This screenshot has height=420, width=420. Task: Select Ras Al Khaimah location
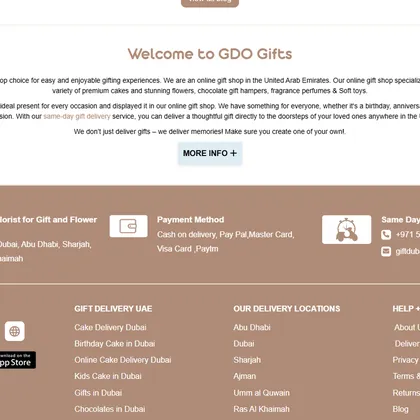[x=261, y=409]
